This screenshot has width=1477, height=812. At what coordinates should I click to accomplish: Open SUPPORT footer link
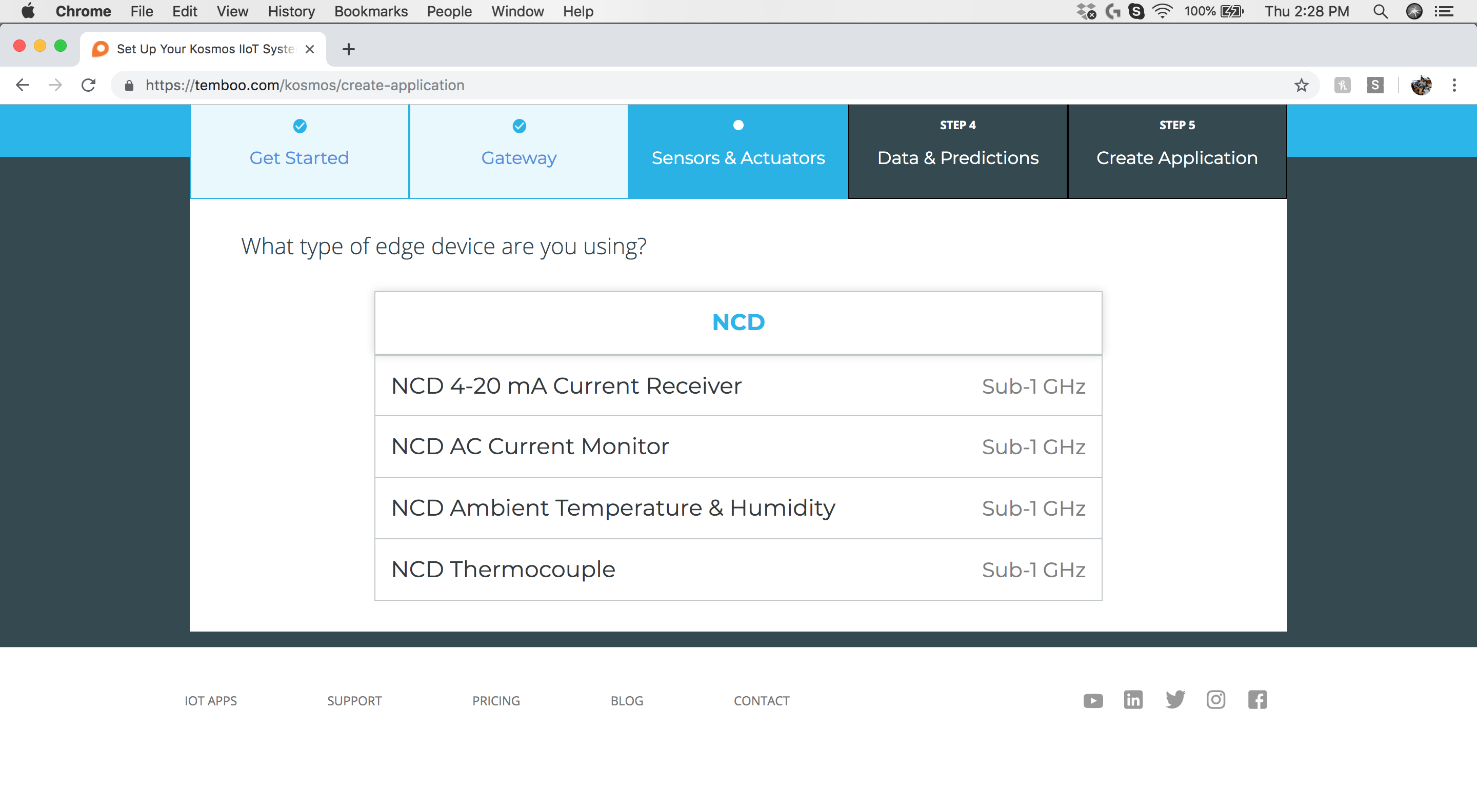pos(354,700)
